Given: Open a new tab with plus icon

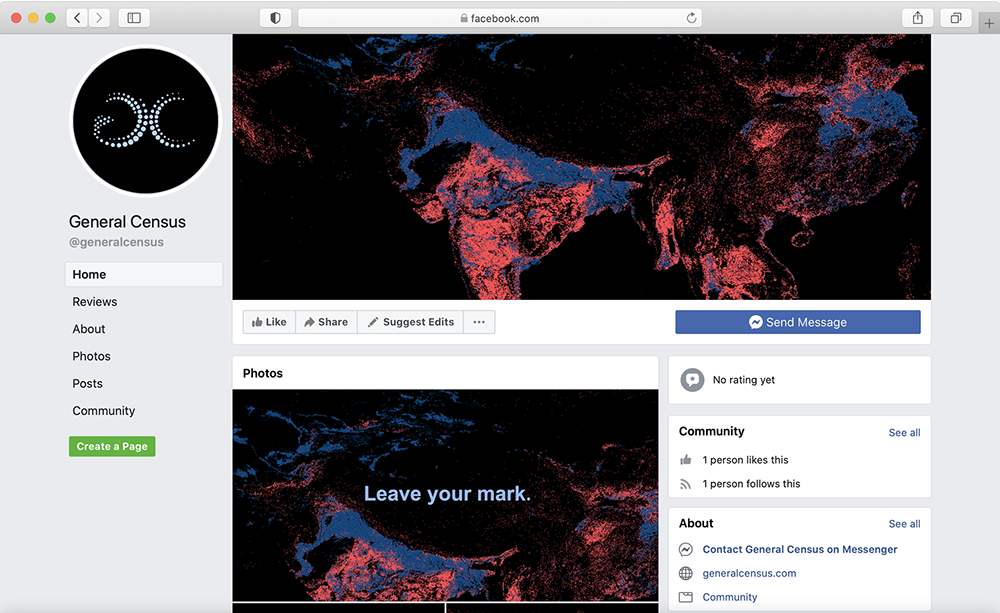Looking at the screenshot, I should pos(989,23).
